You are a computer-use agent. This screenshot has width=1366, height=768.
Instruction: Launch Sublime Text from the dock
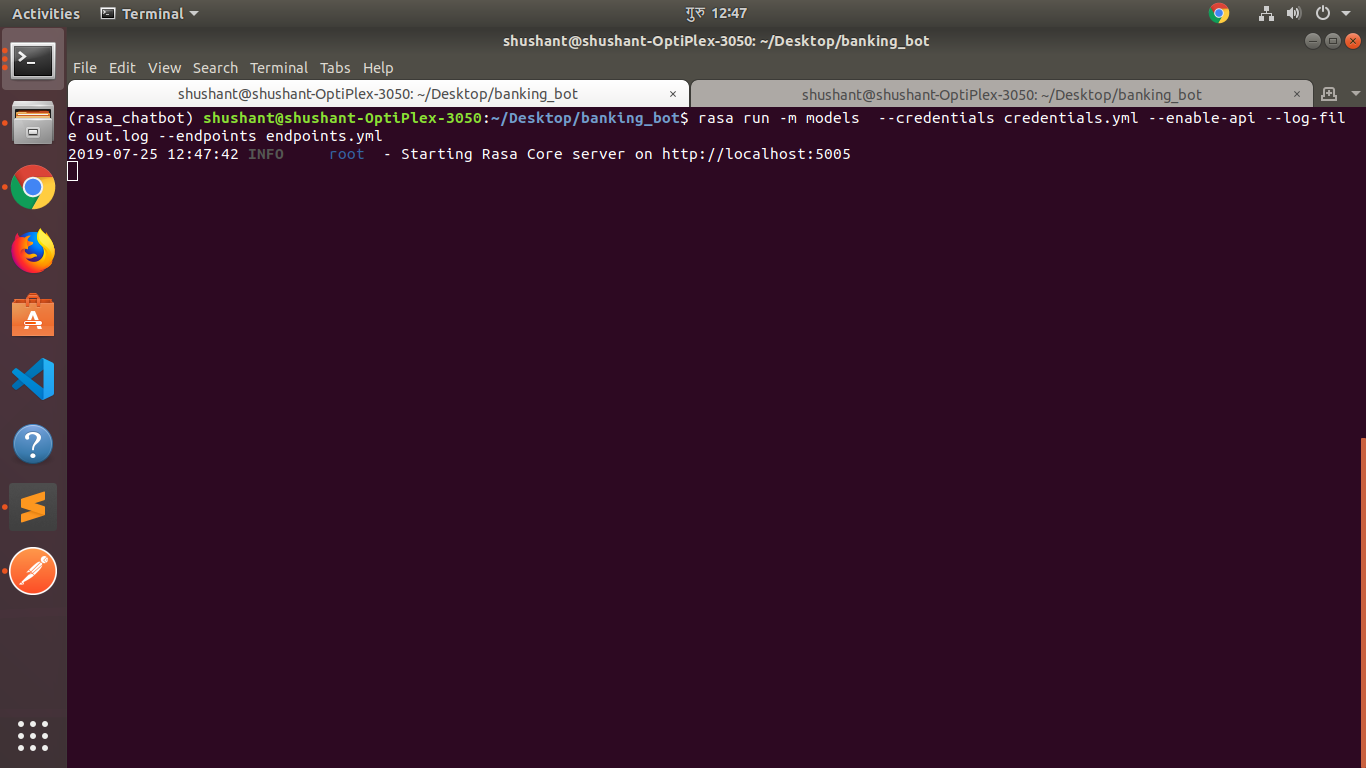[33, 507]
